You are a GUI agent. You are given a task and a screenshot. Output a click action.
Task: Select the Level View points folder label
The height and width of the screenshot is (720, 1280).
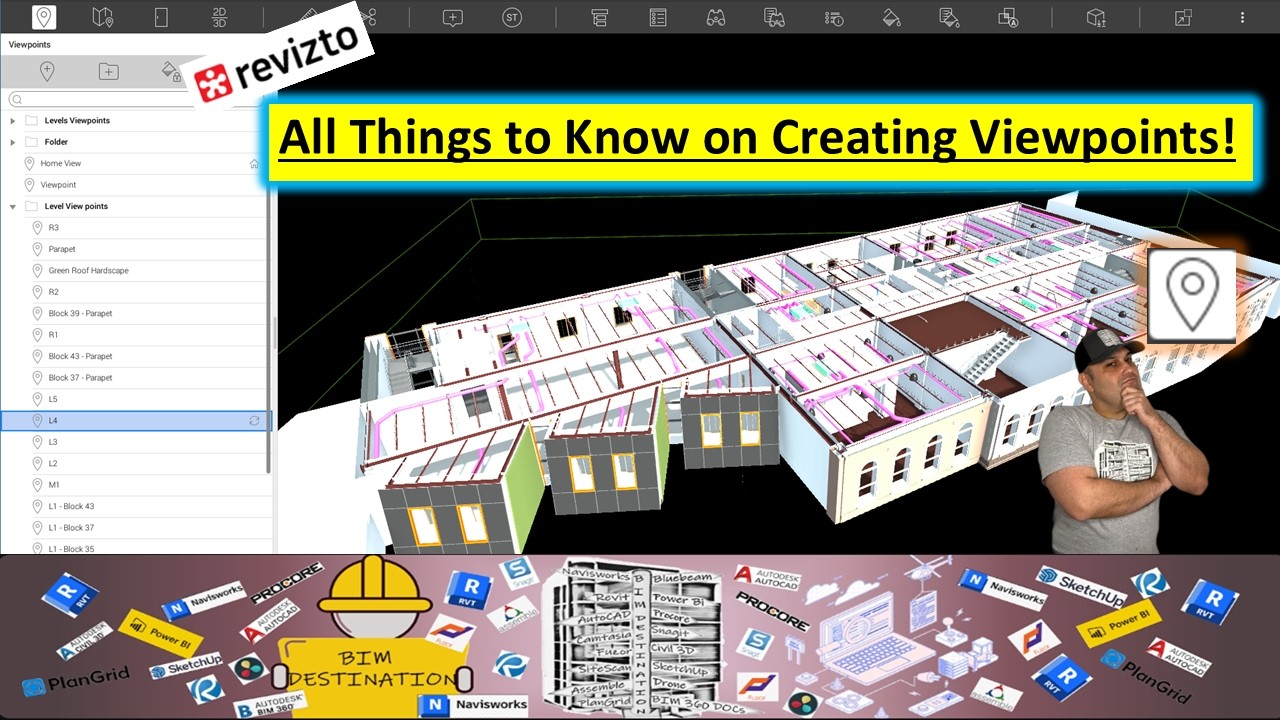76,206
